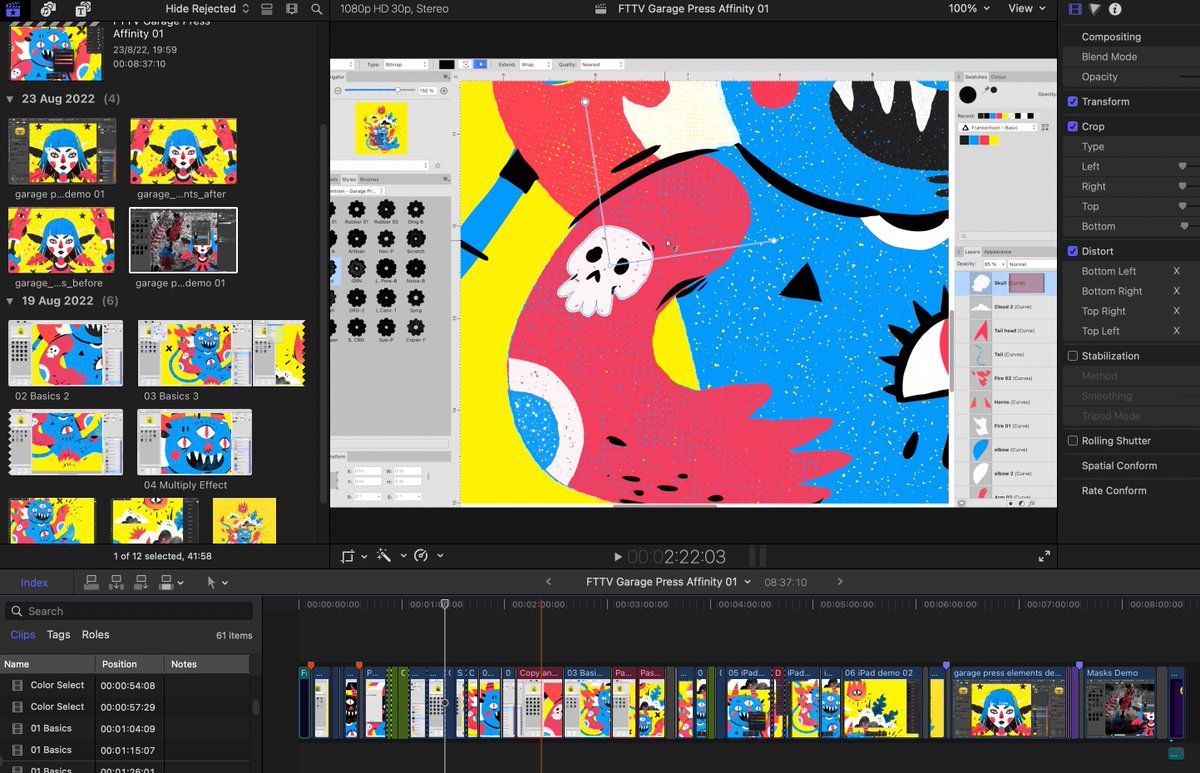Click the Append clip edit icon

[141, 582]
